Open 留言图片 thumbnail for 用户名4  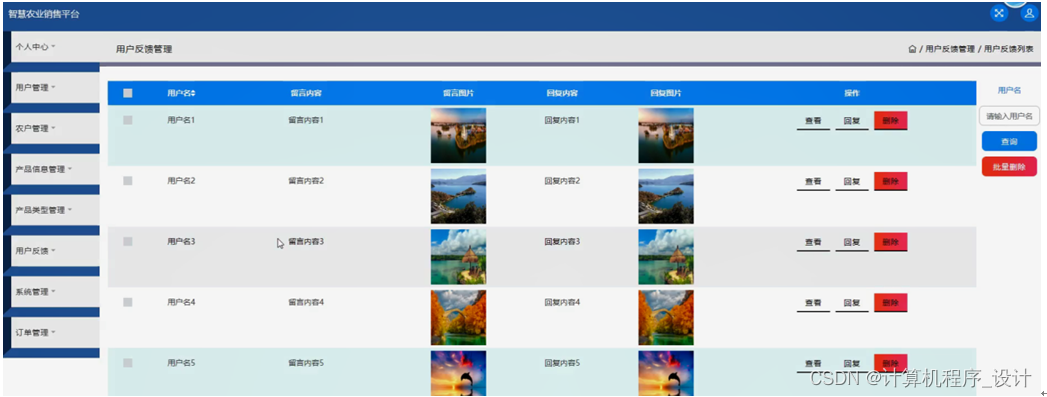(458, 318)
